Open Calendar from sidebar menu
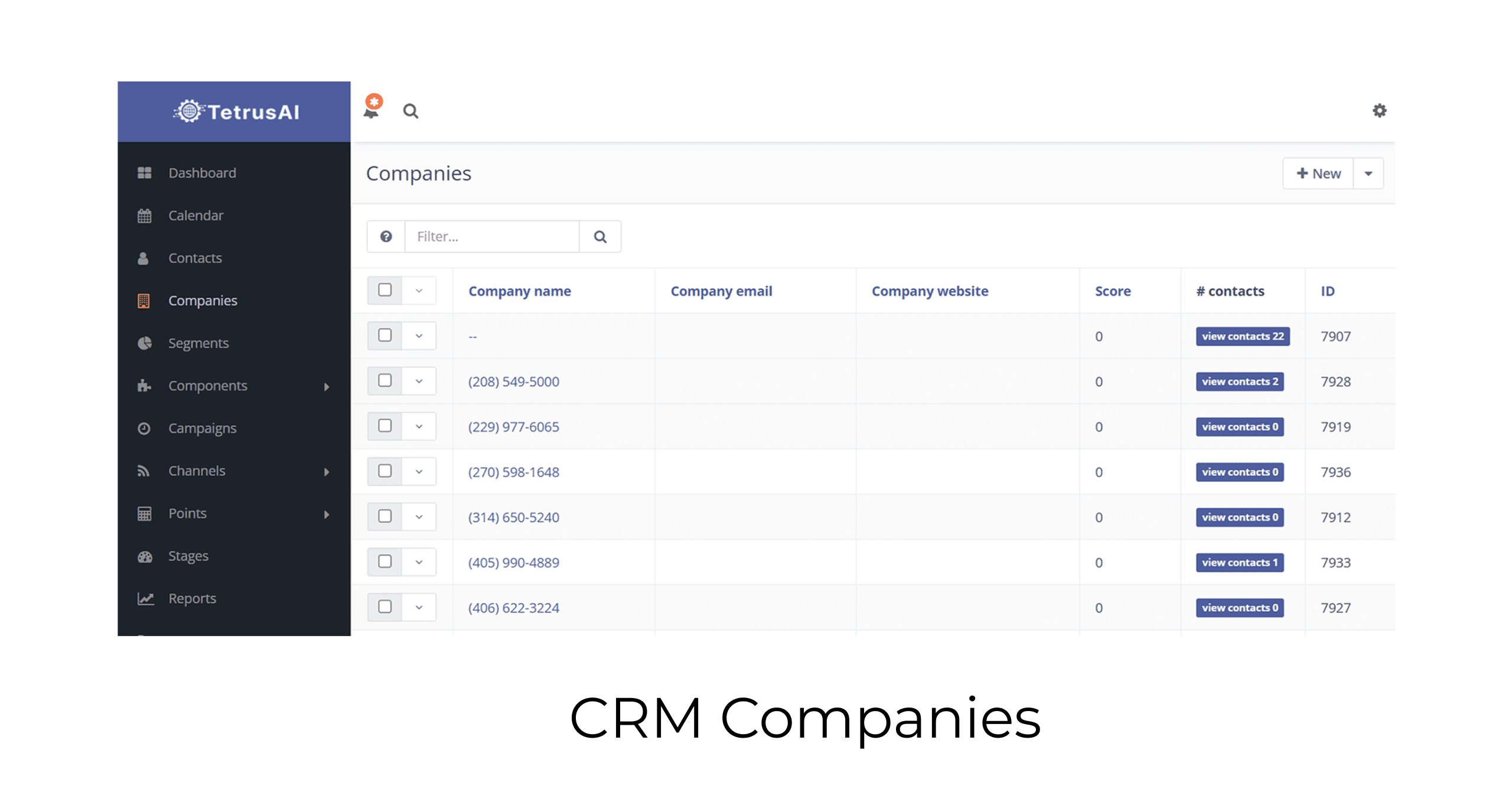Screen dimensions: 1512x789 coord(195,216)
